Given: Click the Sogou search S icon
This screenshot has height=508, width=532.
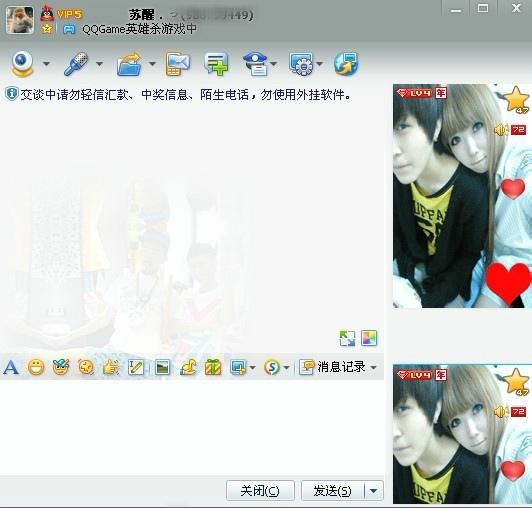Looking at the screenshot, I should click(272, 367).
